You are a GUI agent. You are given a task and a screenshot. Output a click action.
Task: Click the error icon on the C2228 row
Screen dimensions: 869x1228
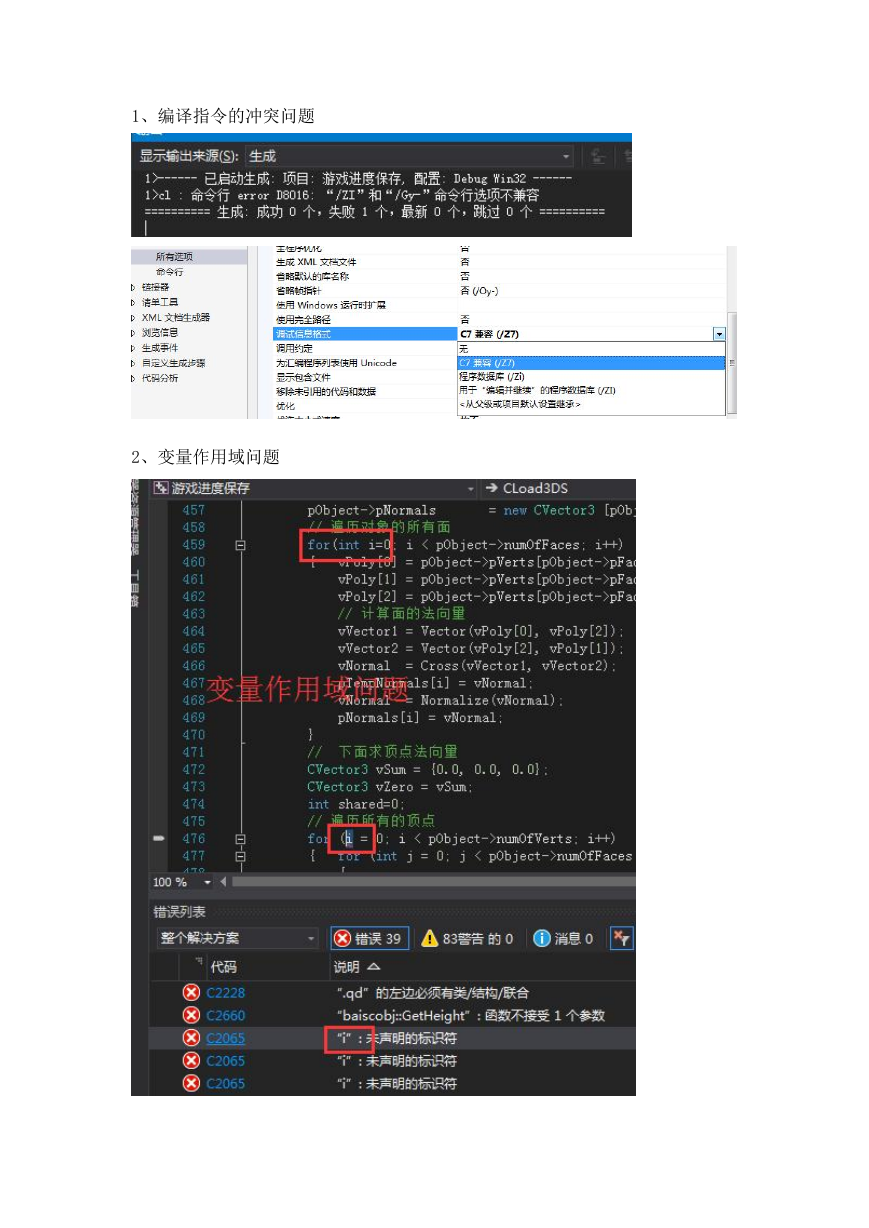pyautogui.click(x=191, y=993)
